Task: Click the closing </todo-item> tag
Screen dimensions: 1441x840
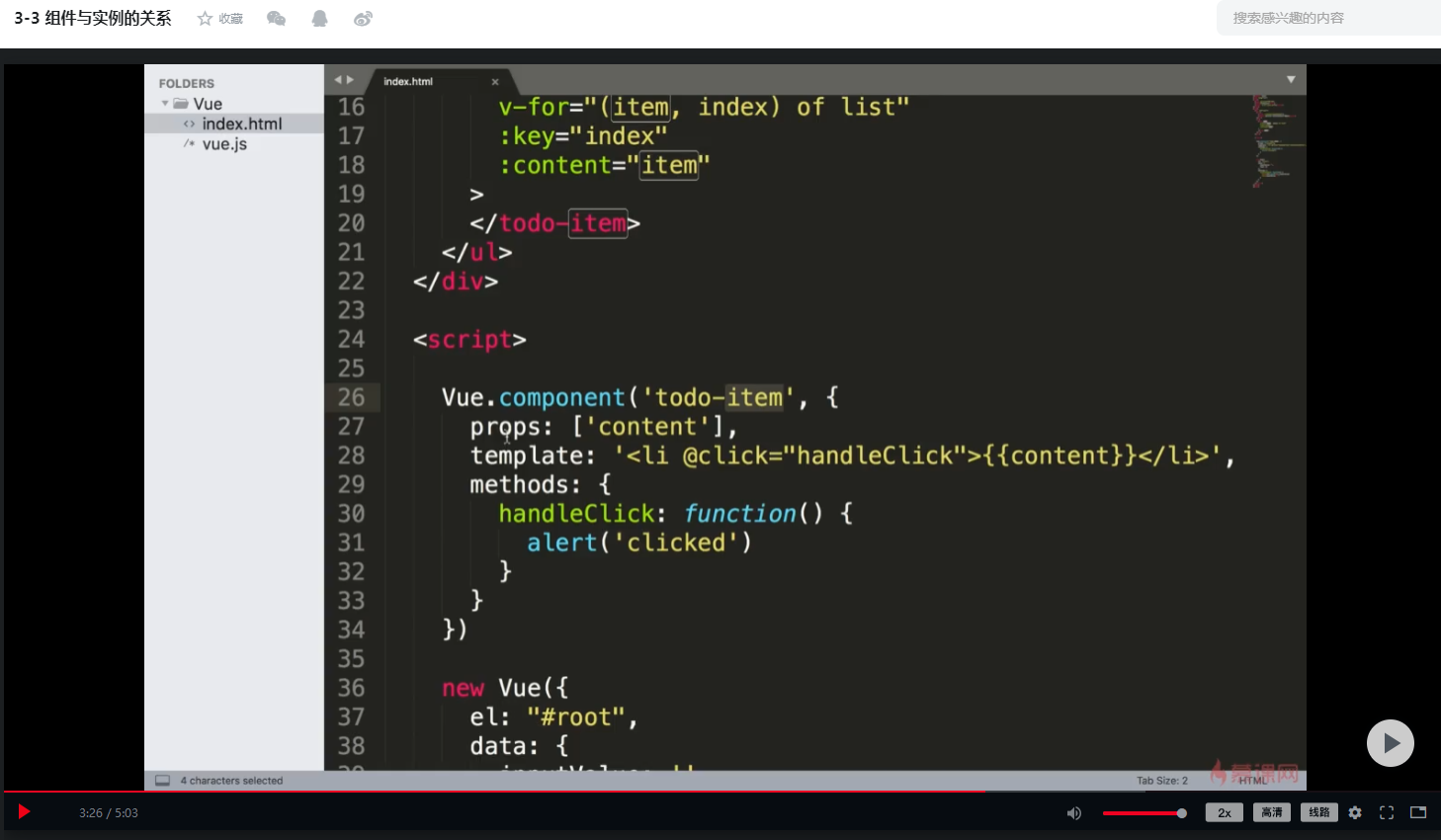Action: click(554, 223)
